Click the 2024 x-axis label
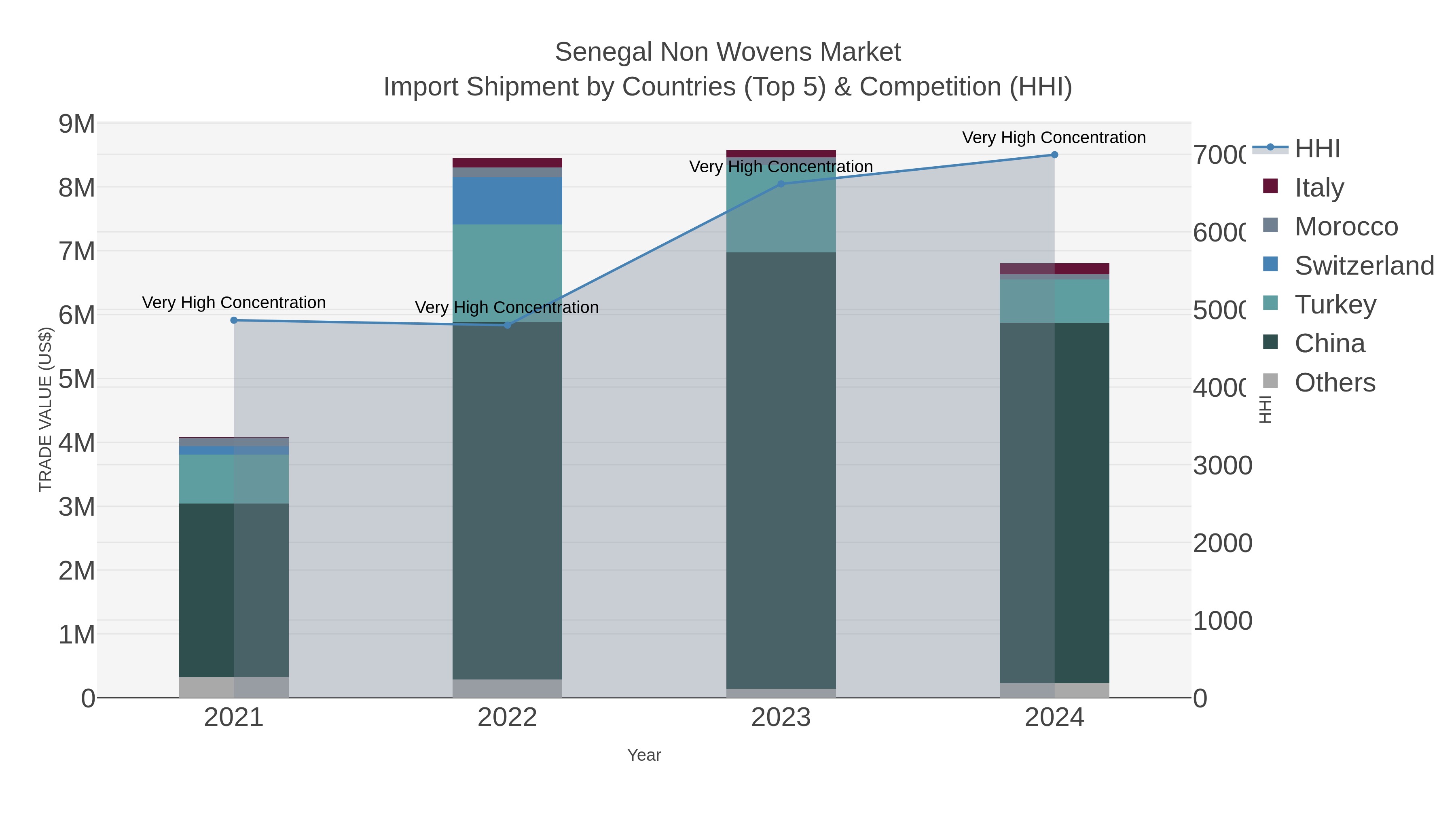Image resolution: width=1456 pixels, height=819 pixels. coord(1055,718)
